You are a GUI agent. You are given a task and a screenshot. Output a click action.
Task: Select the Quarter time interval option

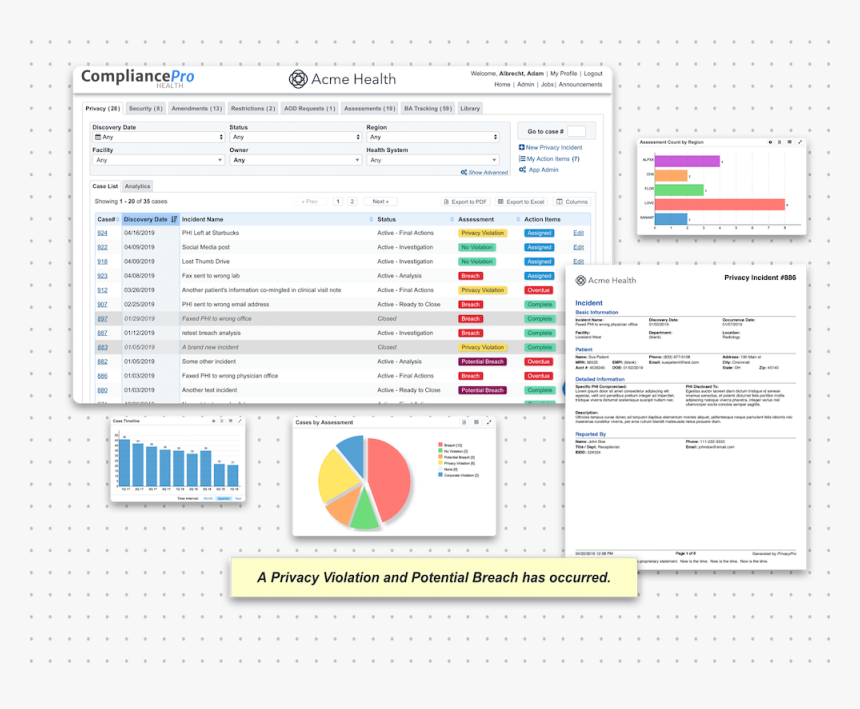point(224,498)
